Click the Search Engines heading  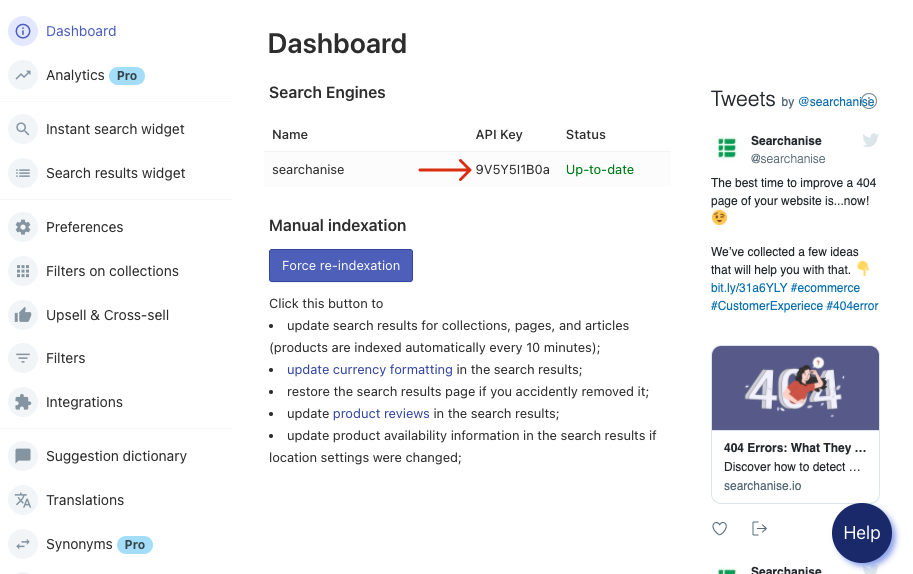coord(327,93)
